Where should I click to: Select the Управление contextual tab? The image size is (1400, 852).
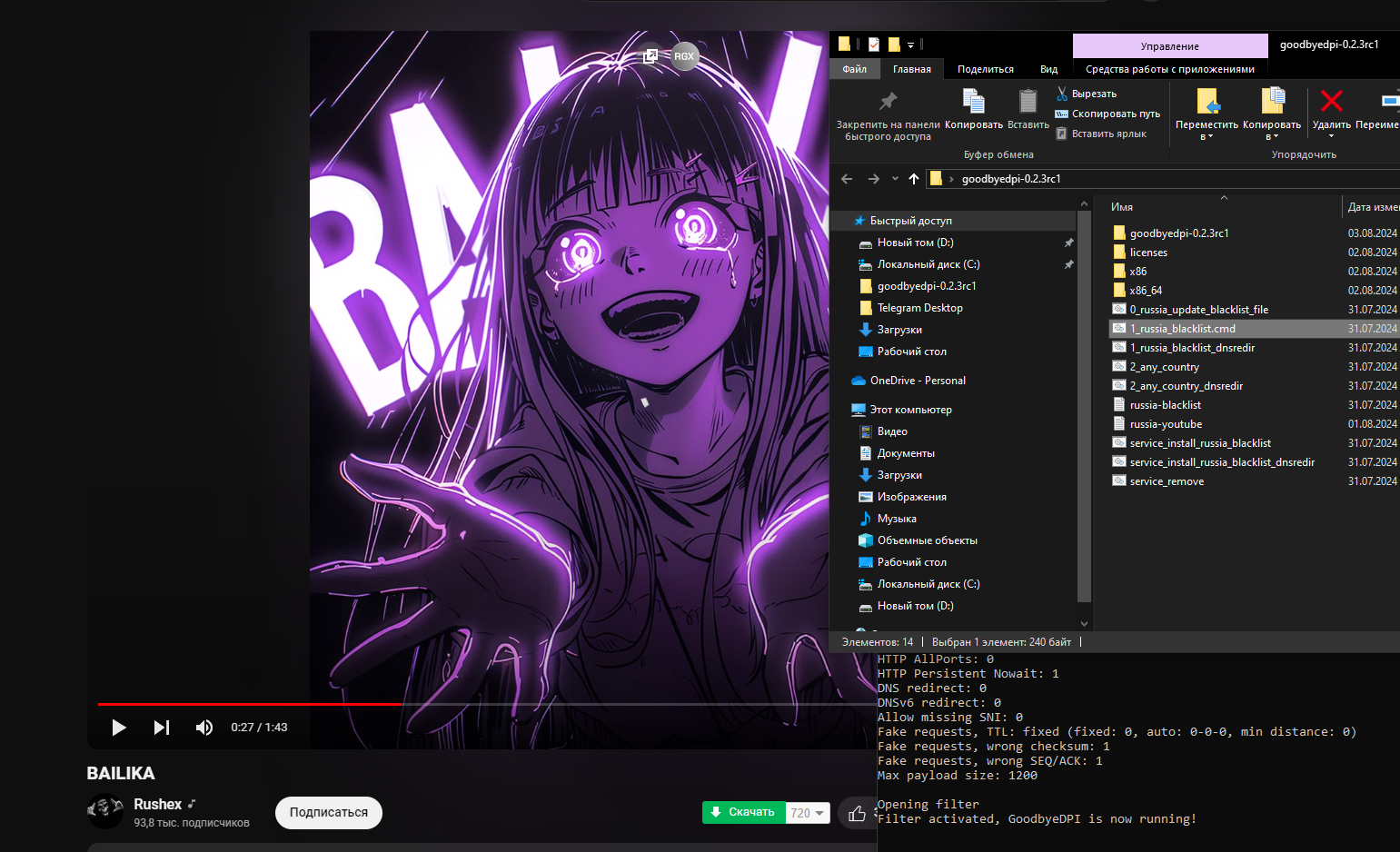pos(1170,46)
